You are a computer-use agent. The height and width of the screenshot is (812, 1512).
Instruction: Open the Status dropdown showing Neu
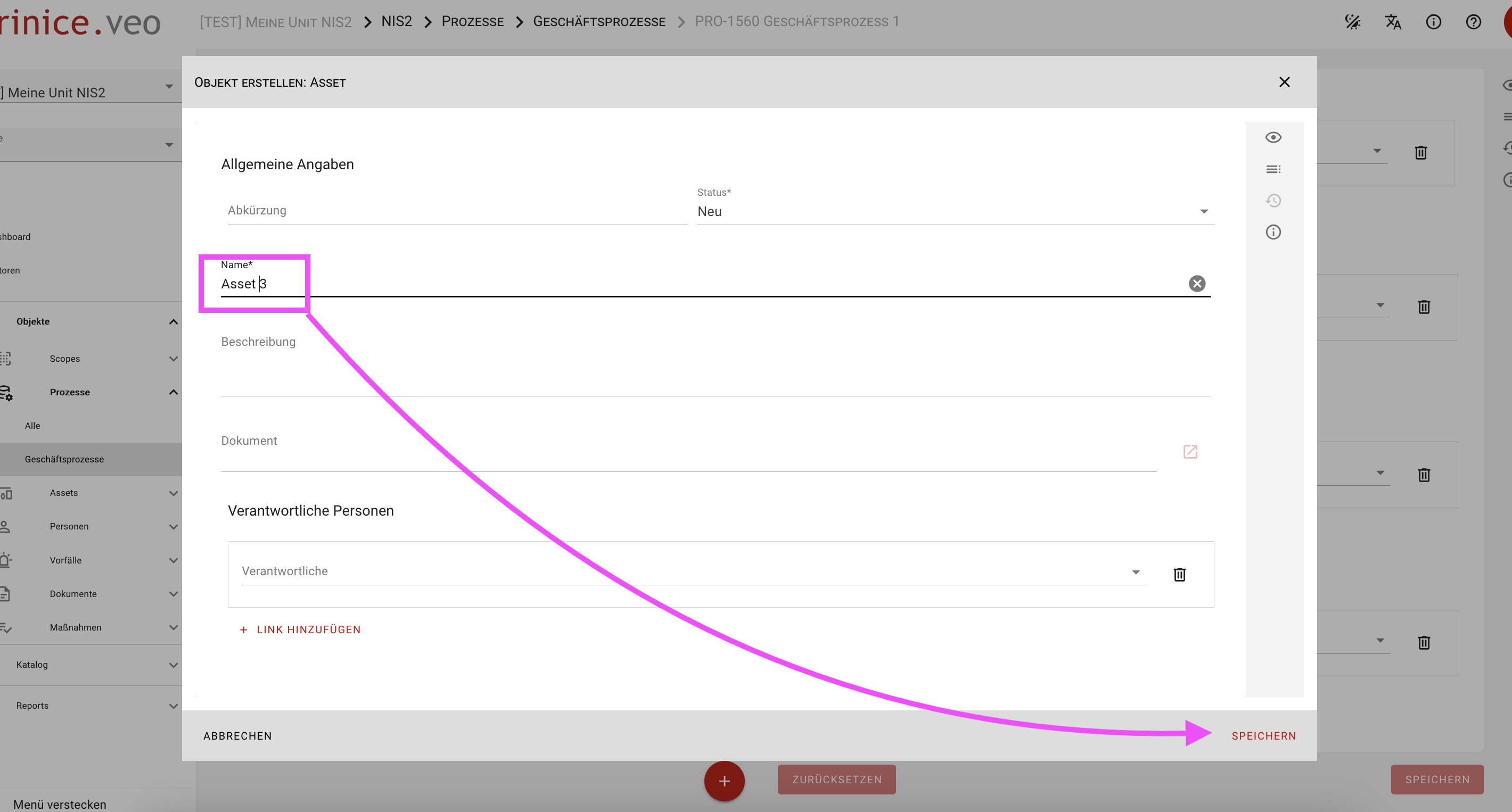click(x=955, y=212)
